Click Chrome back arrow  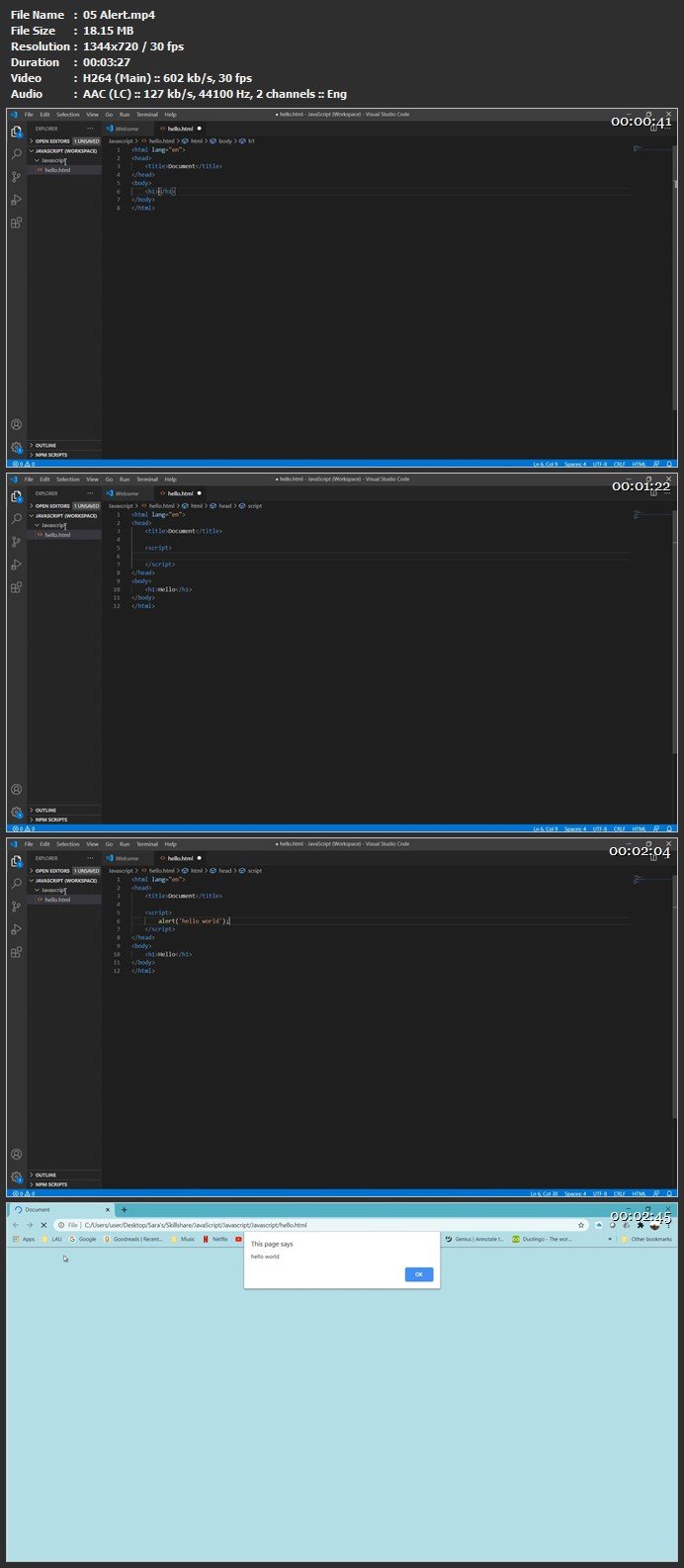tap(16, 1225)
